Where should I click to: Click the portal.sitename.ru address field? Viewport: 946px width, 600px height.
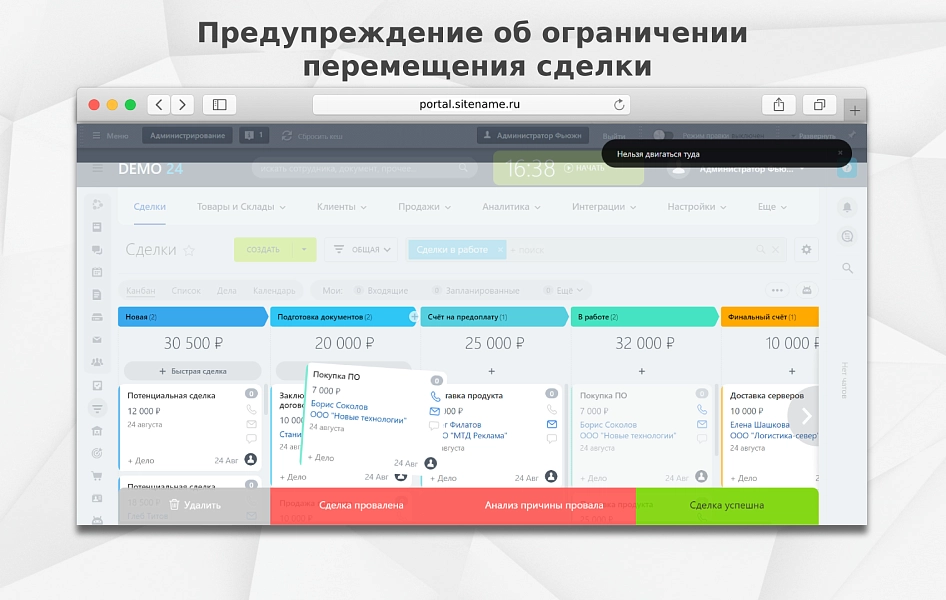pyautogui.click(x=471, y=104)
